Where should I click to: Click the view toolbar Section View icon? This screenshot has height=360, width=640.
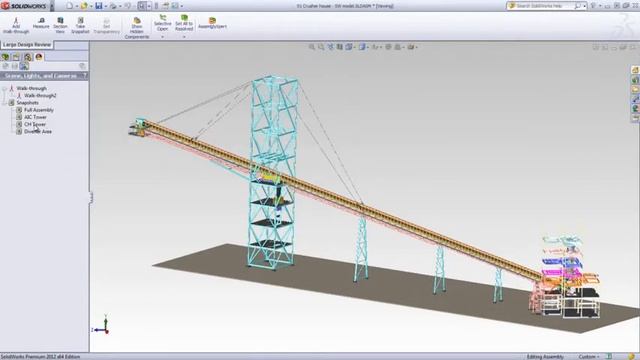340,47
